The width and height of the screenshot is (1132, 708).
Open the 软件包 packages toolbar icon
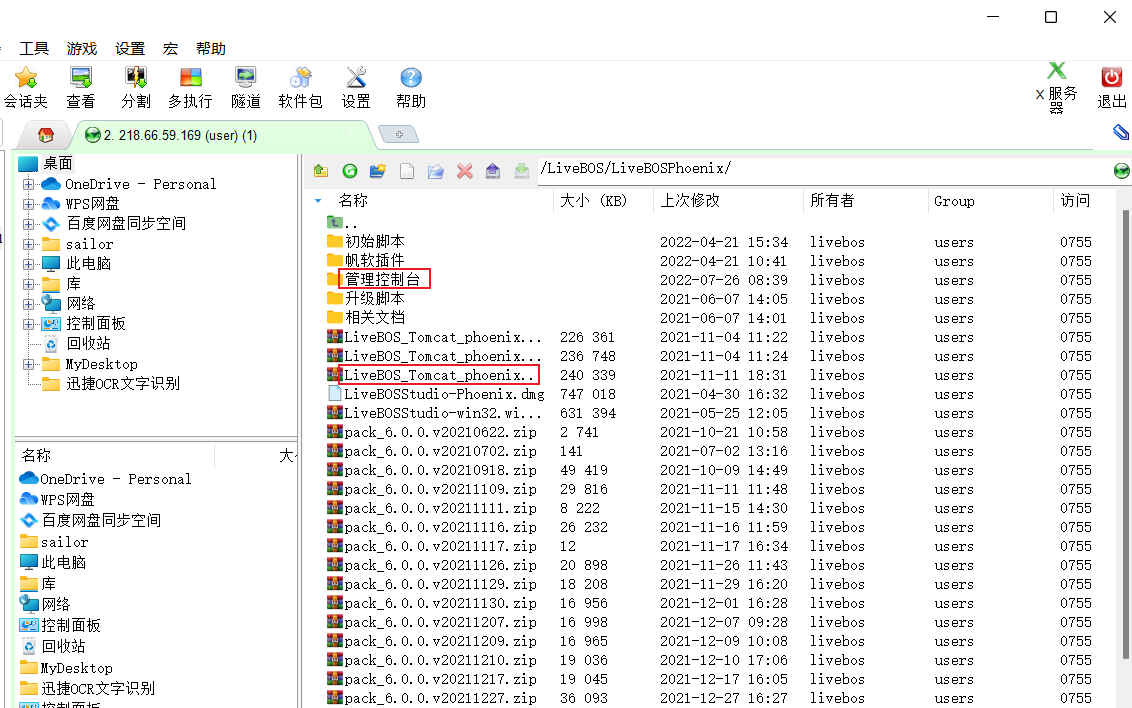[300, 87]
